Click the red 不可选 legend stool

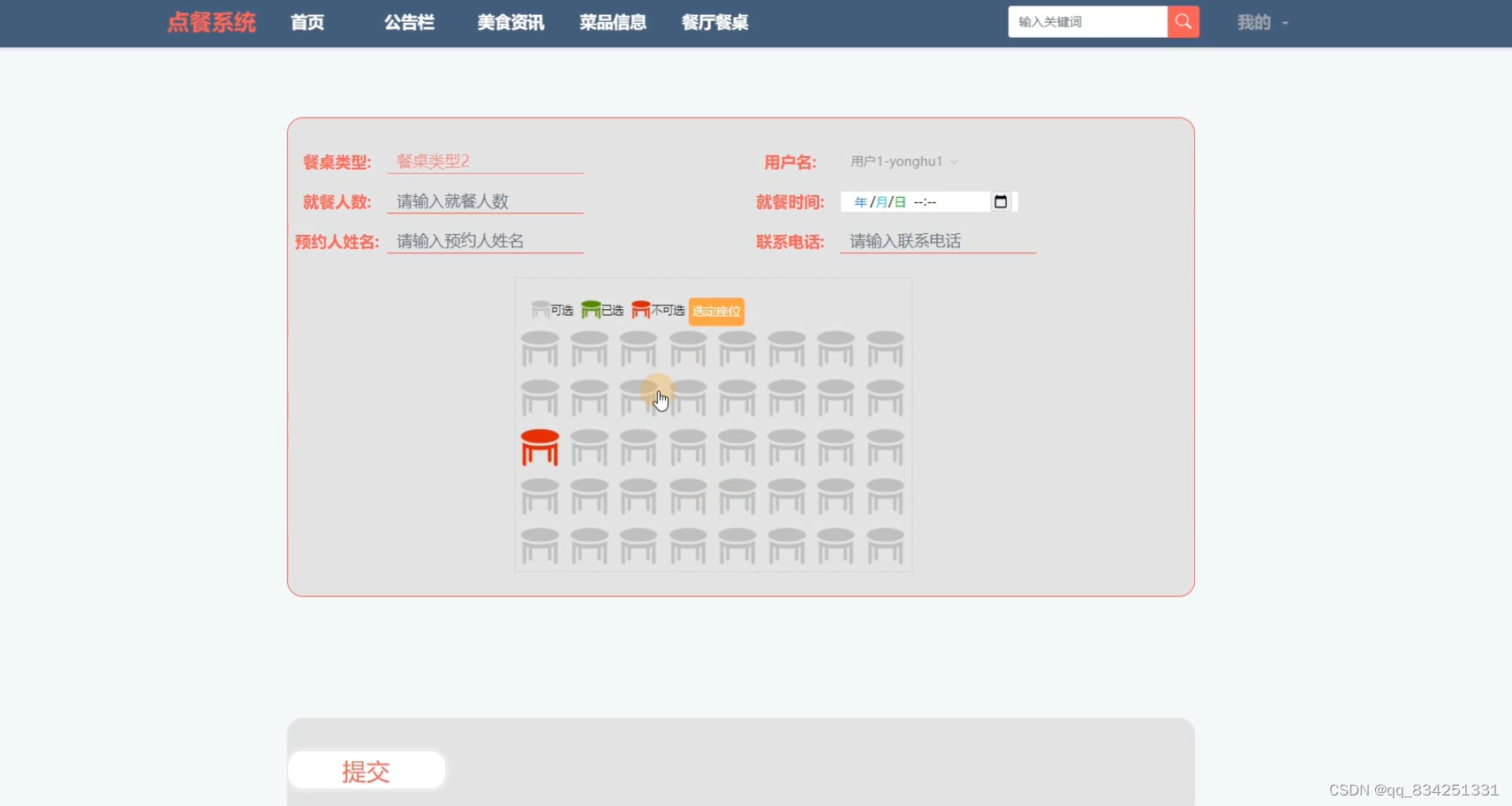tap(641, 309)
